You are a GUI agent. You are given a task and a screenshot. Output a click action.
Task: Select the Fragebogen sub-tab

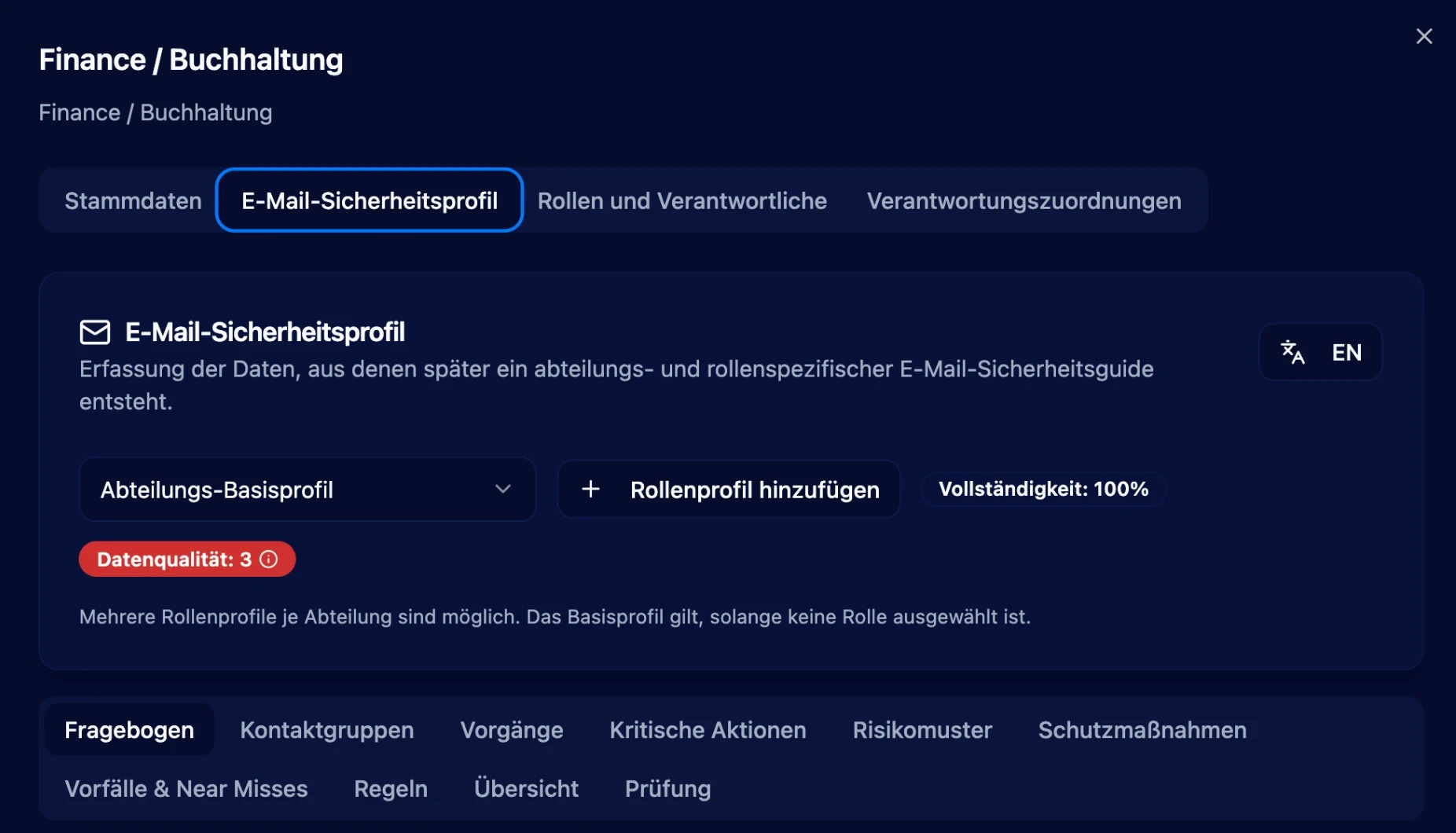tap(129, 729)
